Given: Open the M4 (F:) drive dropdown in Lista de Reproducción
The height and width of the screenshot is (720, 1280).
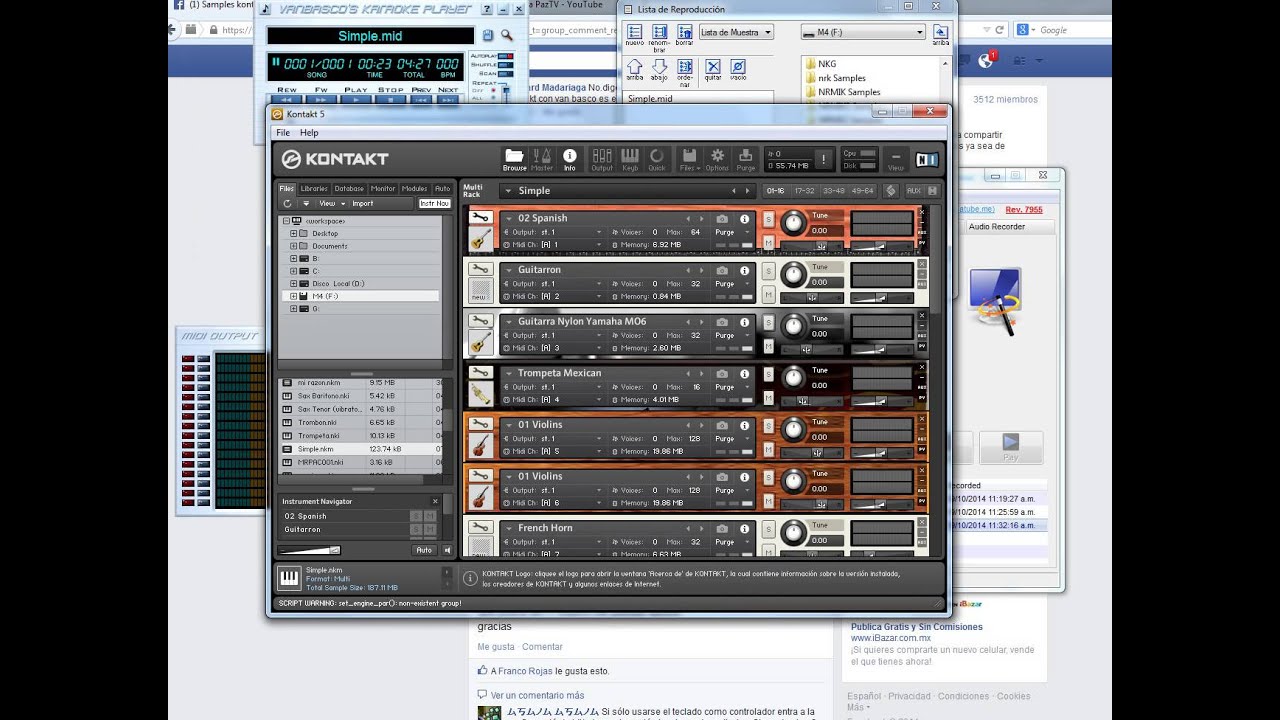Looking at the screenshot, I should tap(864, 32).
